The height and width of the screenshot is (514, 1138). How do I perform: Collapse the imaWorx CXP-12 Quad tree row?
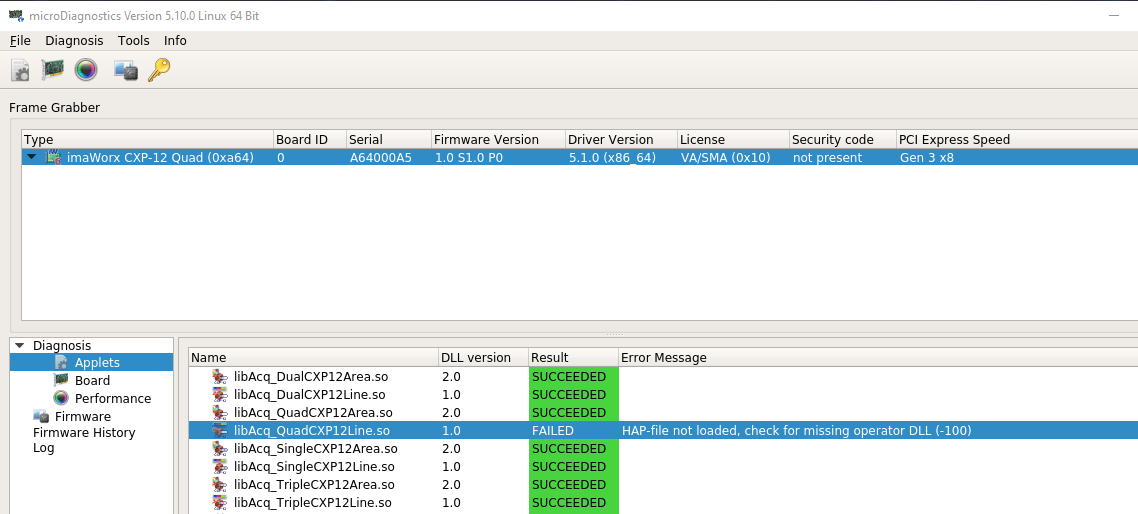(x=31, y=157)
